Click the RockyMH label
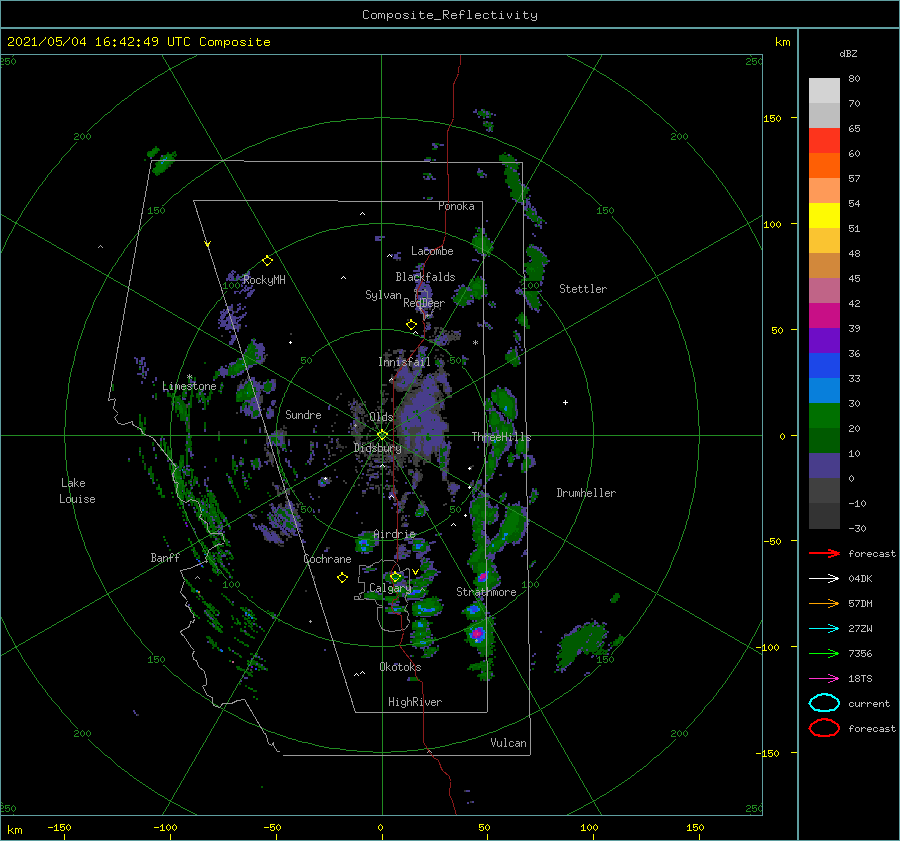 click(263, 280)
